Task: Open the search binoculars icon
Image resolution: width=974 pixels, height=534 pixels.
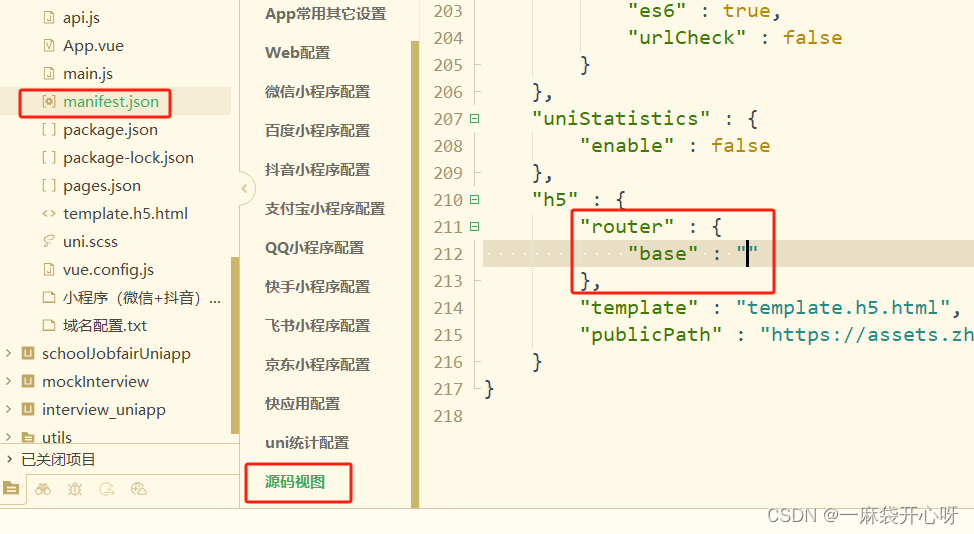Action: [x=43, y=489]
